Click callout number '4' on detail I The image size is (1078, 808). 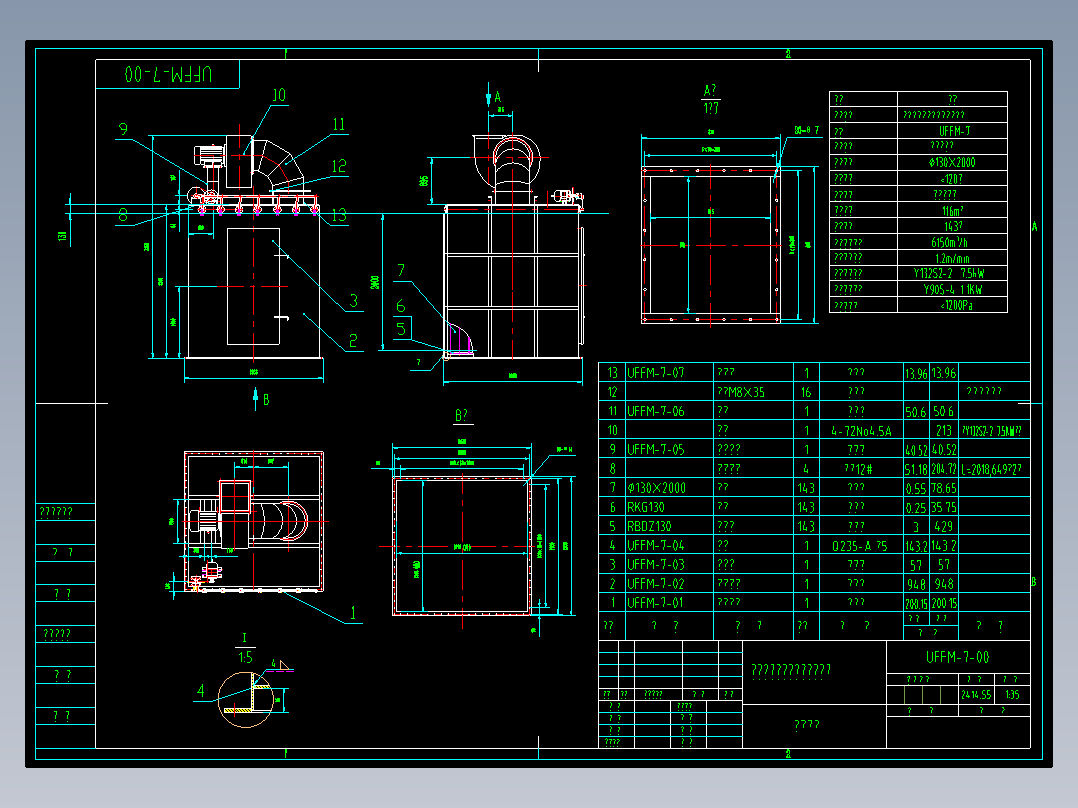coord(201,690)
